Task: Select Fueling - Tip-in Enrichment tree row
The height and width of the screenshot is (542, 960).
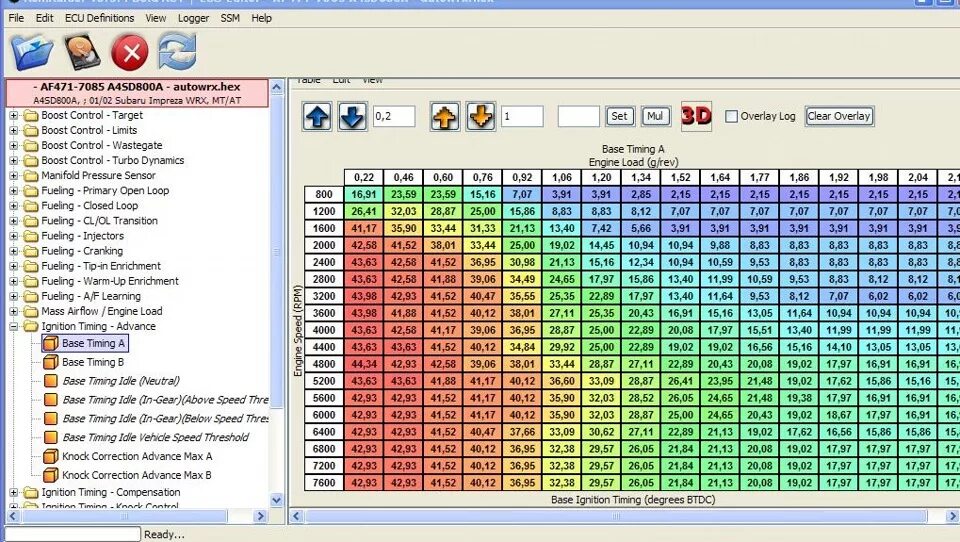Action: coord(100,266)
